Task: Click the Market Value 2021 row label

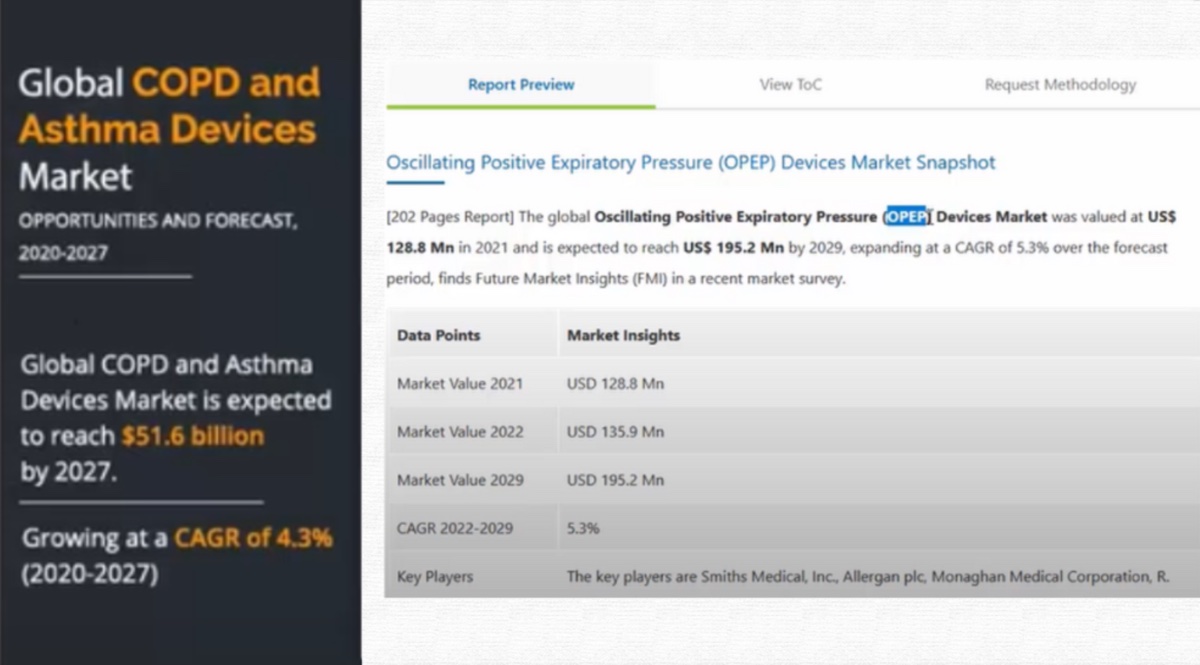Action: pos(460,384)
